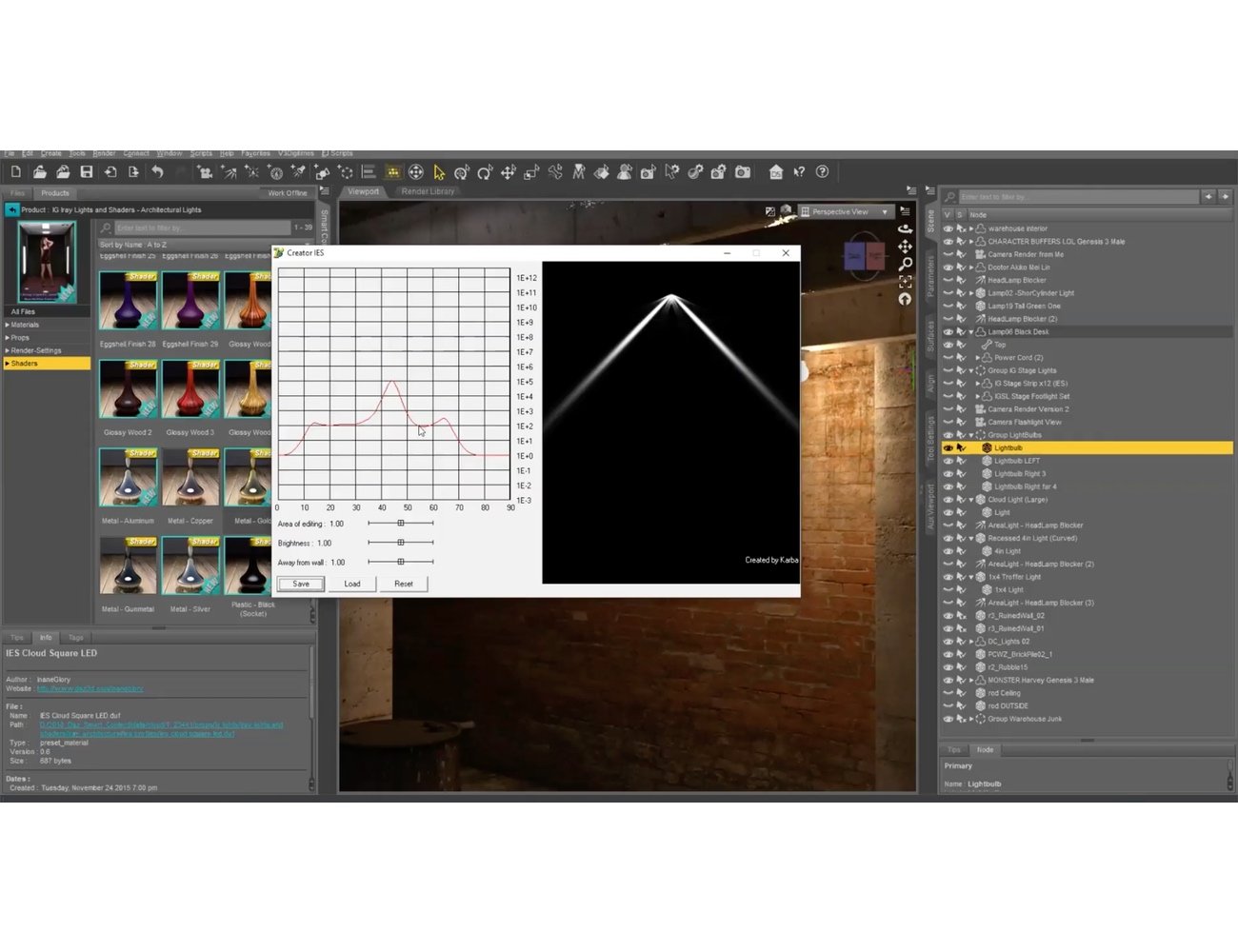Image resolution: width=1238 pixels, height=952 pixels.
Task: Click the Load button in Creator IES
Action: point(352,584)
